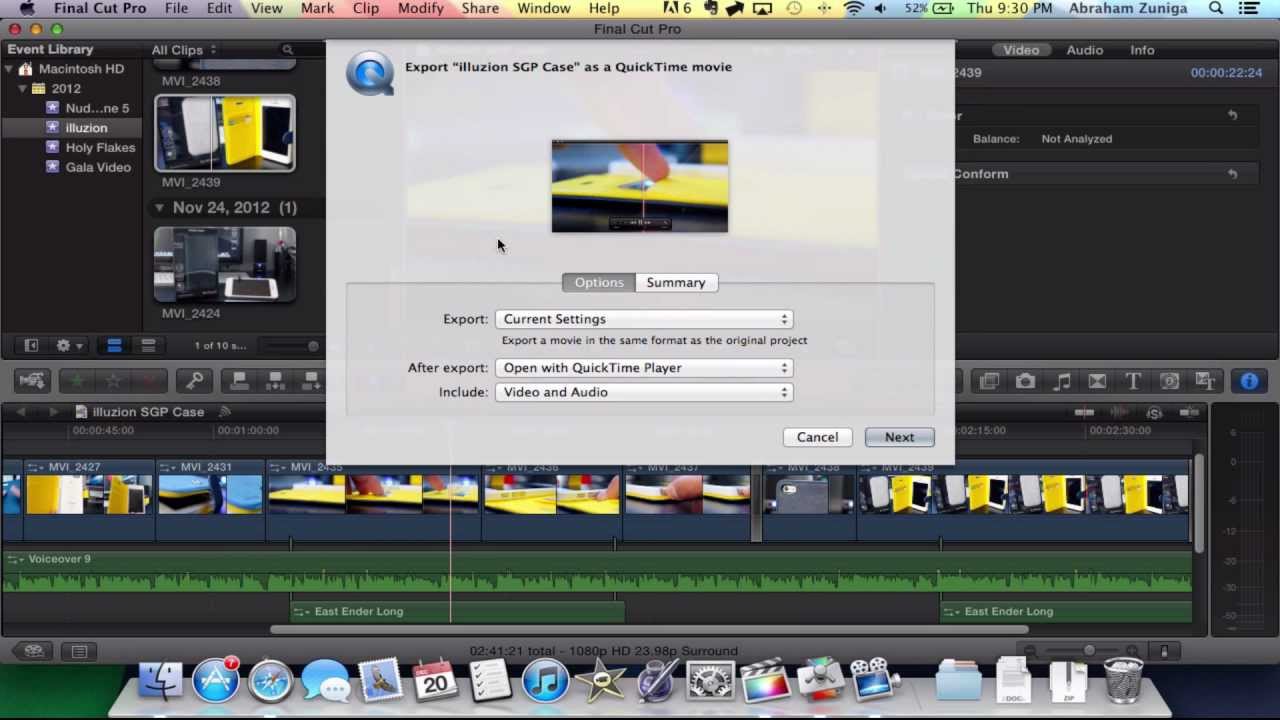Open App Store from the Dock
1280x720 pixels.
(216, 682)
